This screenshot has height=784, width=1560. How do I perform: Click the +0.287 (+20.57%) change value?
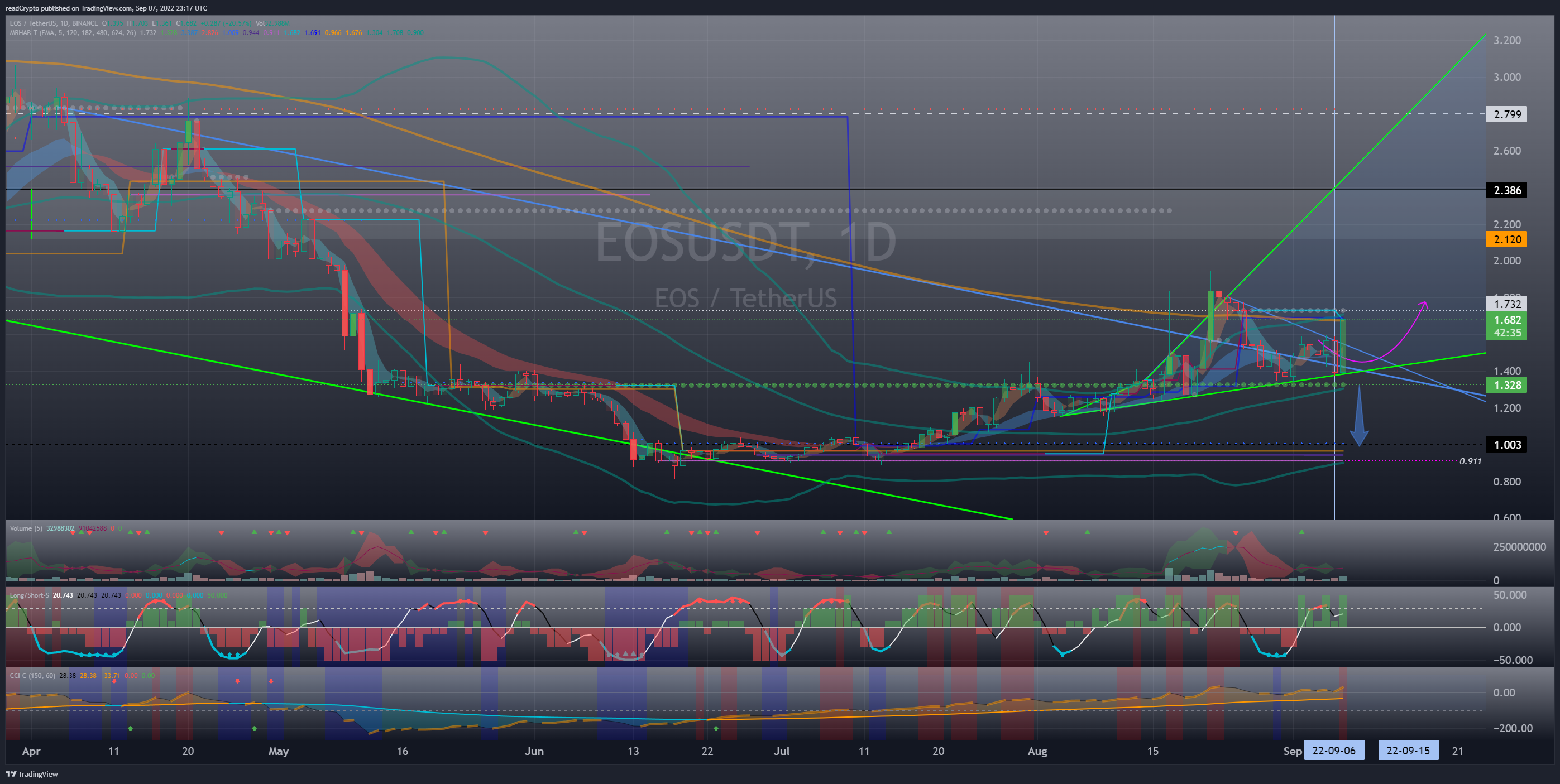pos(228,23)
